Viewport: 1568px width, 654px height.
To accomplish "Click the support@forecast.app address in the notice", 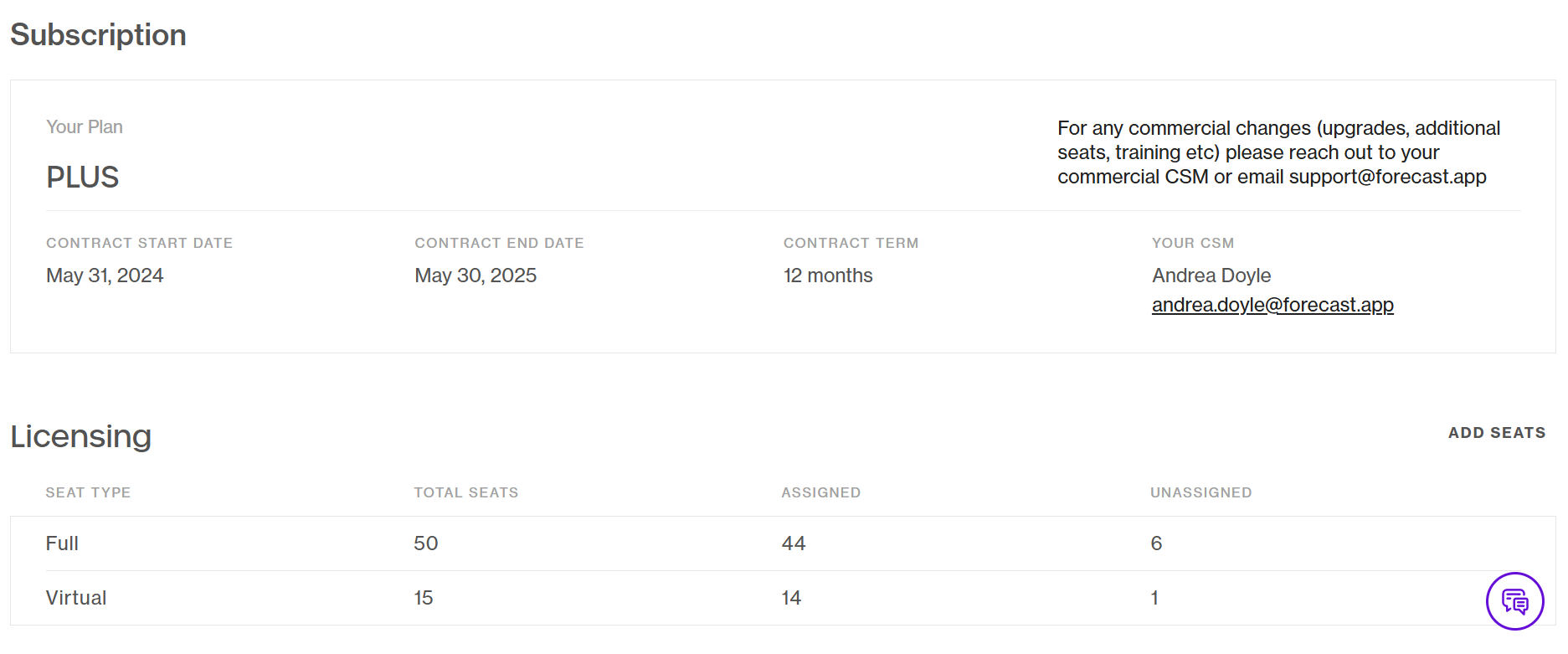I will coord(1387,177).
